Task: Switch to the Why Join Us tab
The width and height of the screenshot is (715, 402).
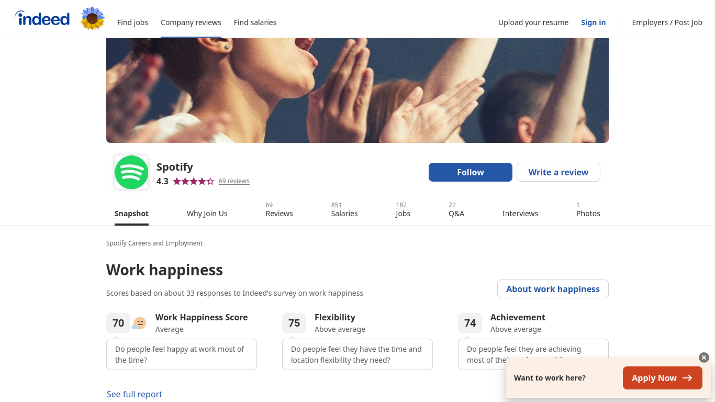Action: [207, 213]
